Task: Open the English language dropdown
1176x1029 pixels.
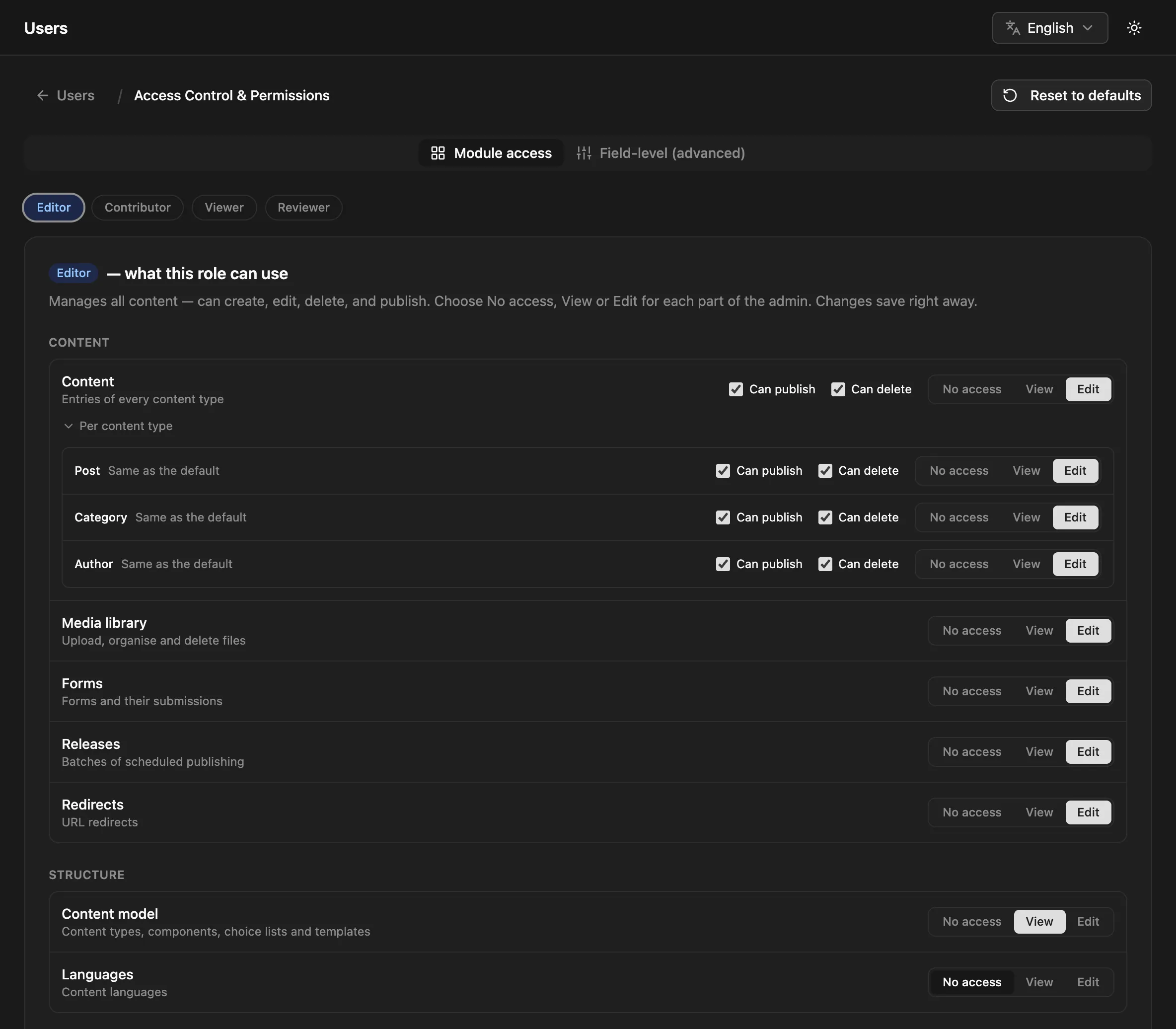Action: 1050,28
